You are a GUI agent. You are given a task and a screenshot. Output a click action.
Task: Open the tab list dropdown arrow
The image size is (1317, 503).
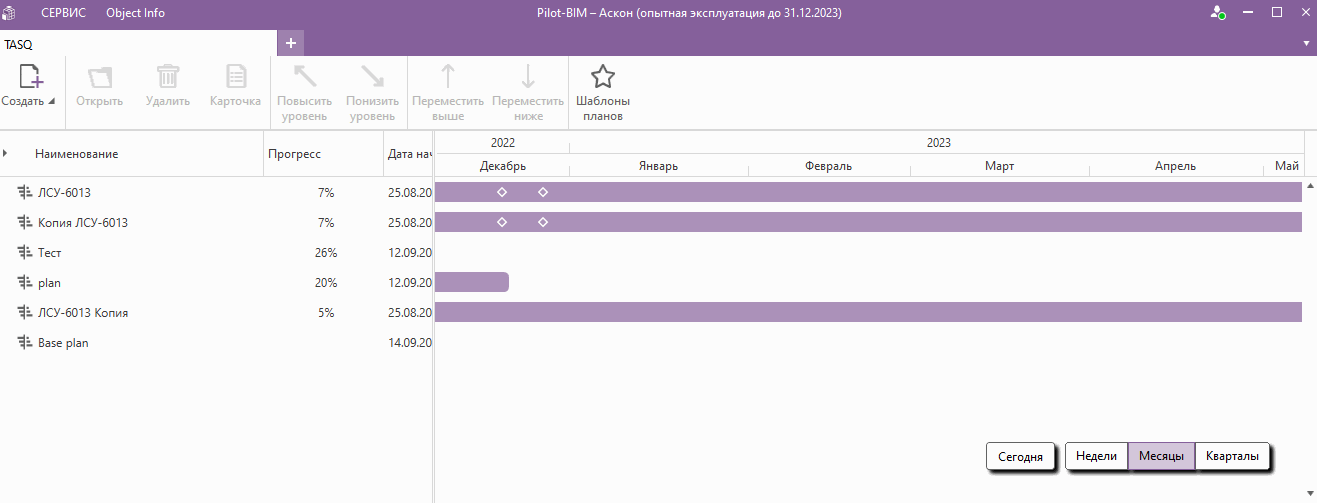tap(1306, 44)
